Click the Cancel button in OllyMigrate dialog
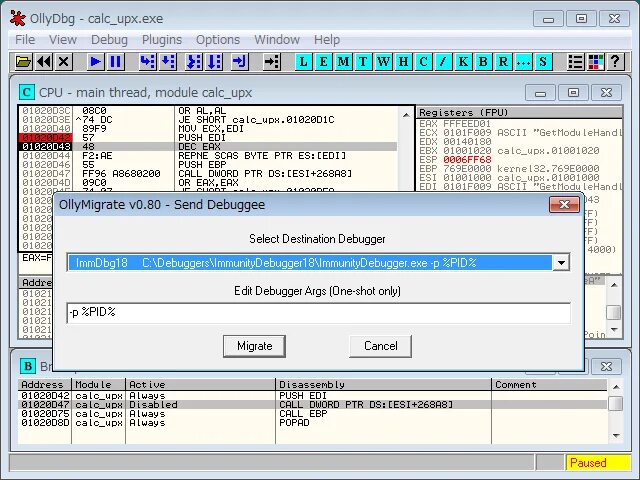The image size is (640, 480). pyautogui.click(x=380, y=346)
